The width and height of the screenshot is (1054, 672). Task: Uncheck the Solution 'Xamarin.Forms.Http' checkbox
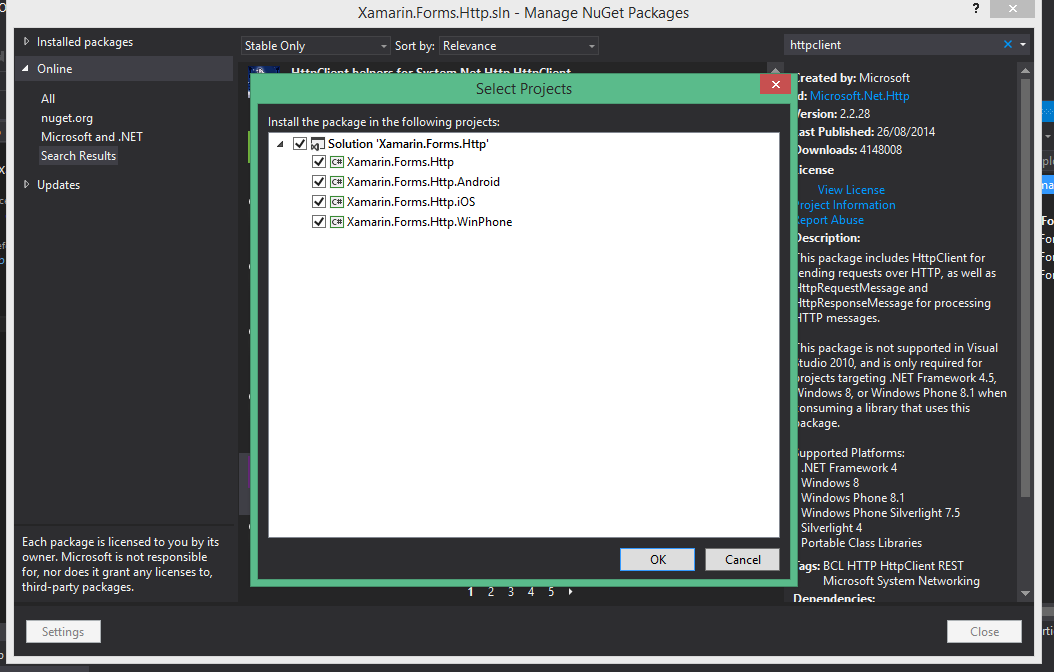[x=300, y=144]
